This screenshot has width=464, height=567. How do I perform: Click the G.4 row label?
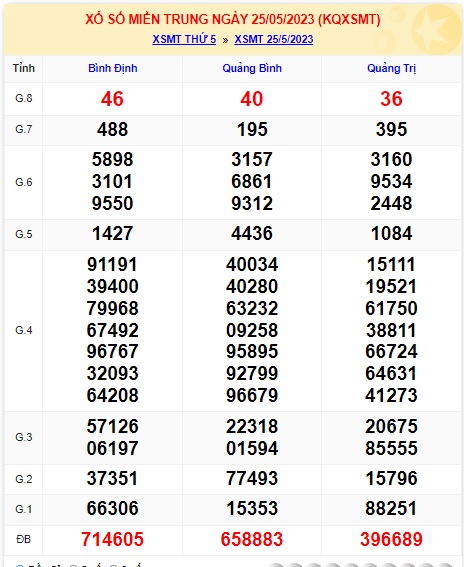pyautogui.click(x=24, y=330)
